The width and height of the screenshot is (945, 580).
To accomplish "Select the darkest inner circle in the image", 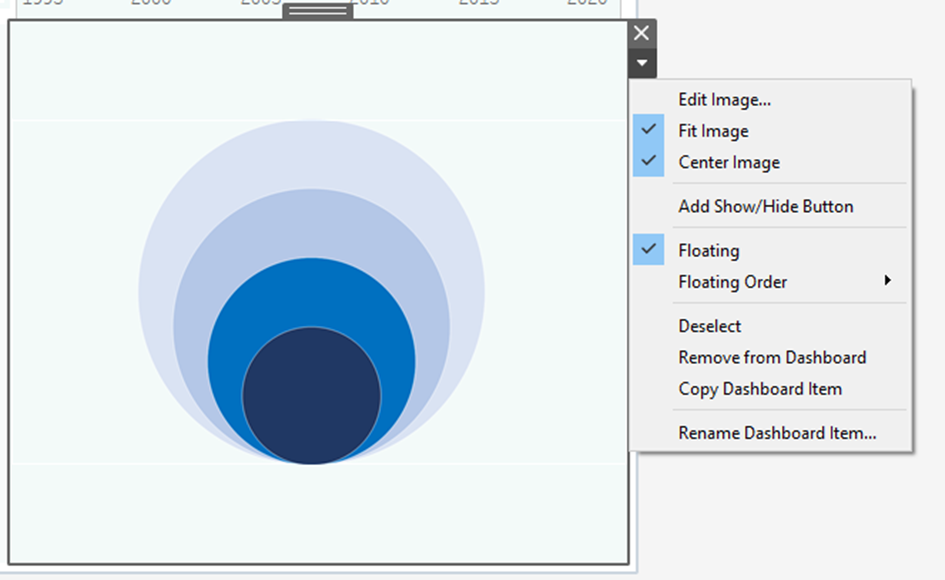I will coord(312,390).
